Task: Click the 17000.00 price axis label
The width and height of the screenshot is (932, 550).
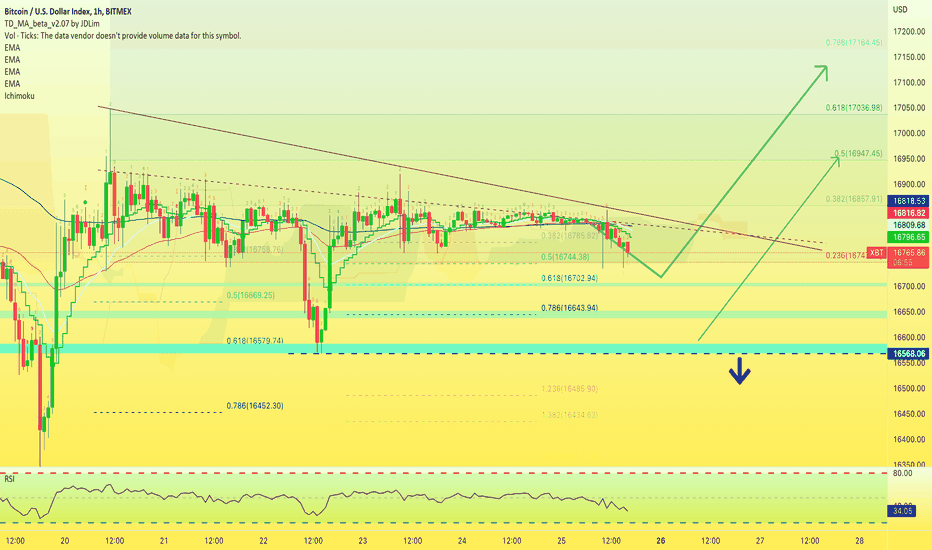Action: pos(909,133)
